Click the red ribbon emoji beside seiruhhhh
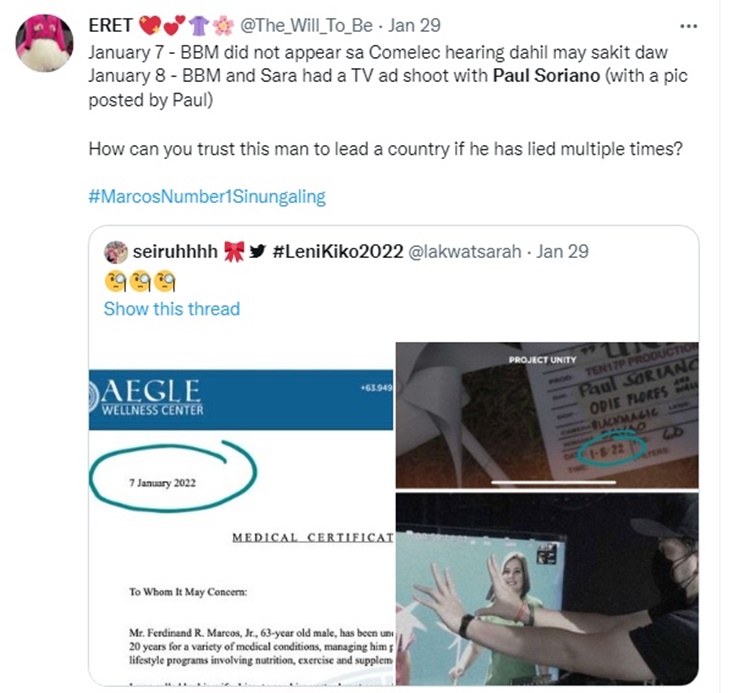Screen dimensions: 750x693 tap(234, 252)
